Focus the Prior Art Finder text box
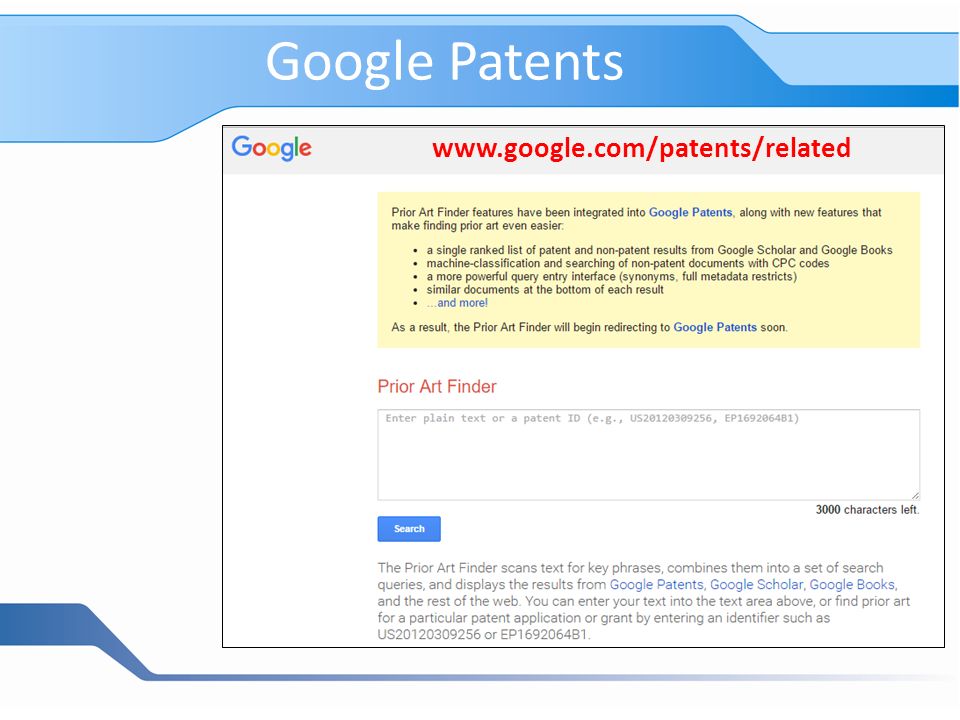The width and height of the screenshot is (960, 720). click(648, 455)
